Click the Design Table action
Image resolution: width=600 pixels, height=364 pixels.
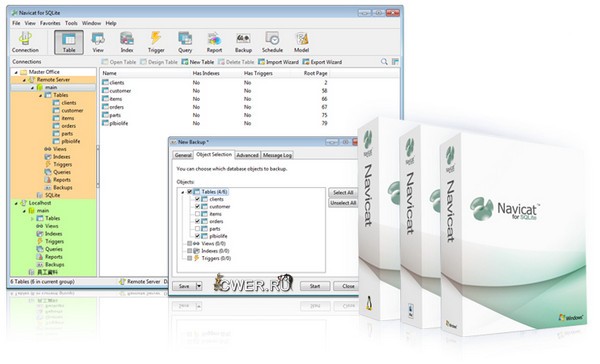click(x=159, y=62)
